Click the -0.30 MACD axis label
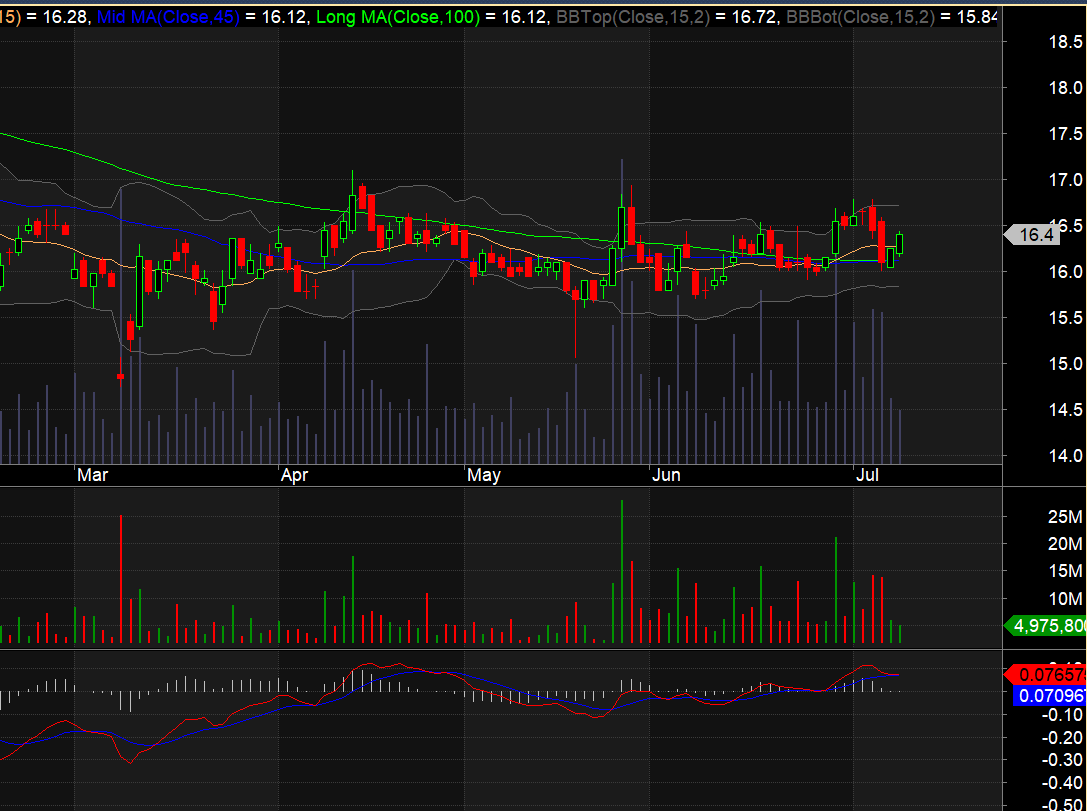The width and height of the screenshot is (1087, 811). click(1062, 760)
